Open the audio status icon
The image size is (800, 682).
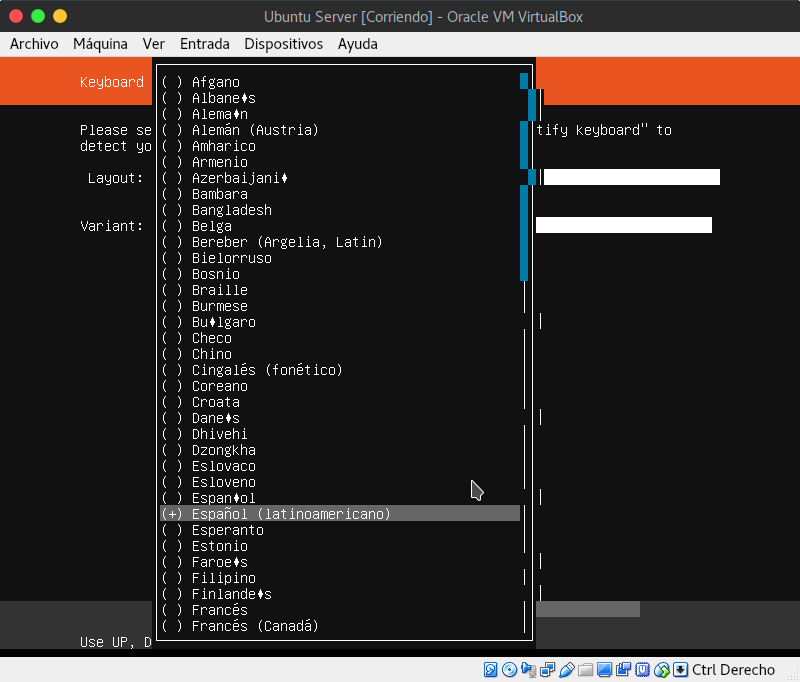528,670
